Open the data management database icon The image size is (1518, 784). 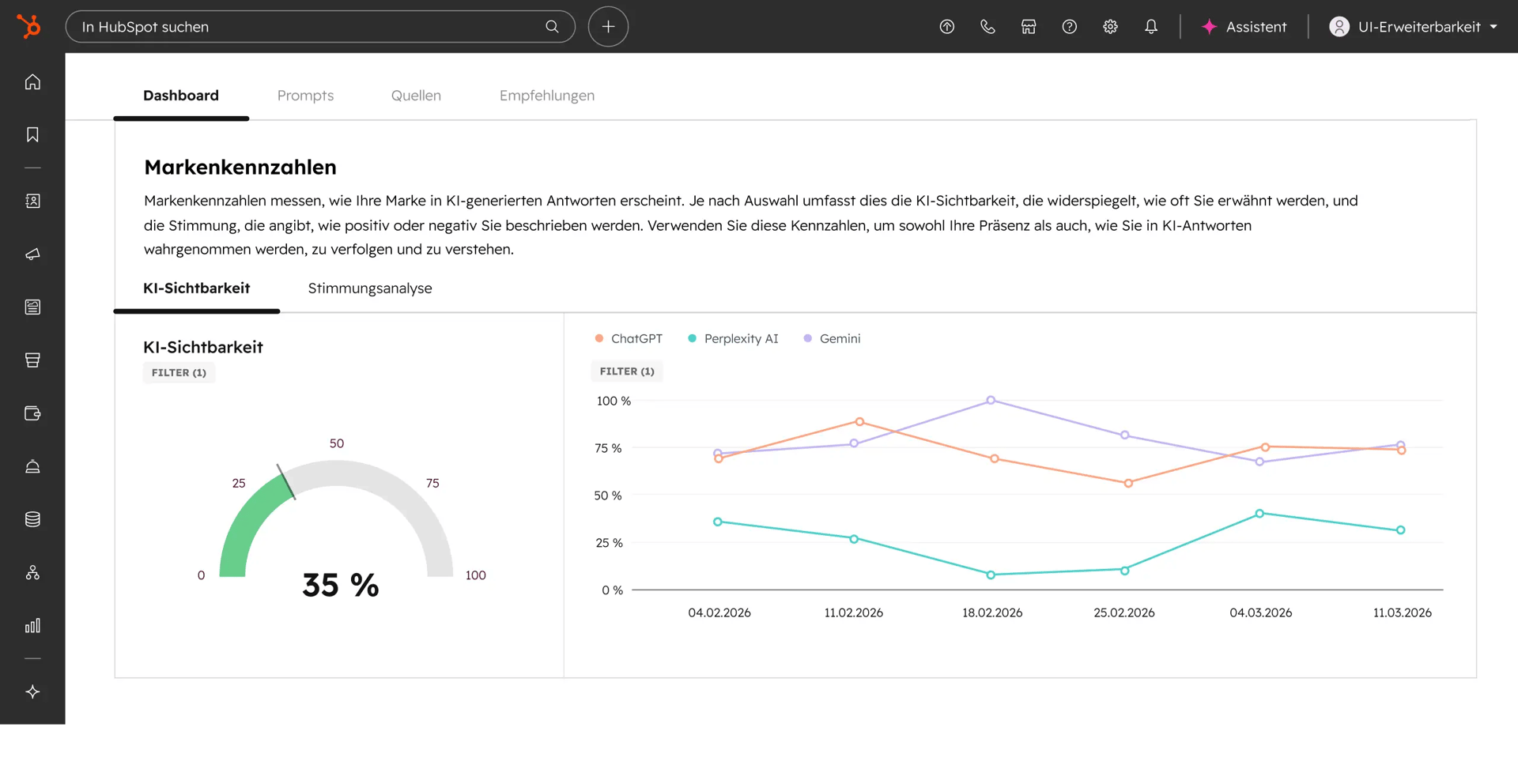tap(32, 518)
